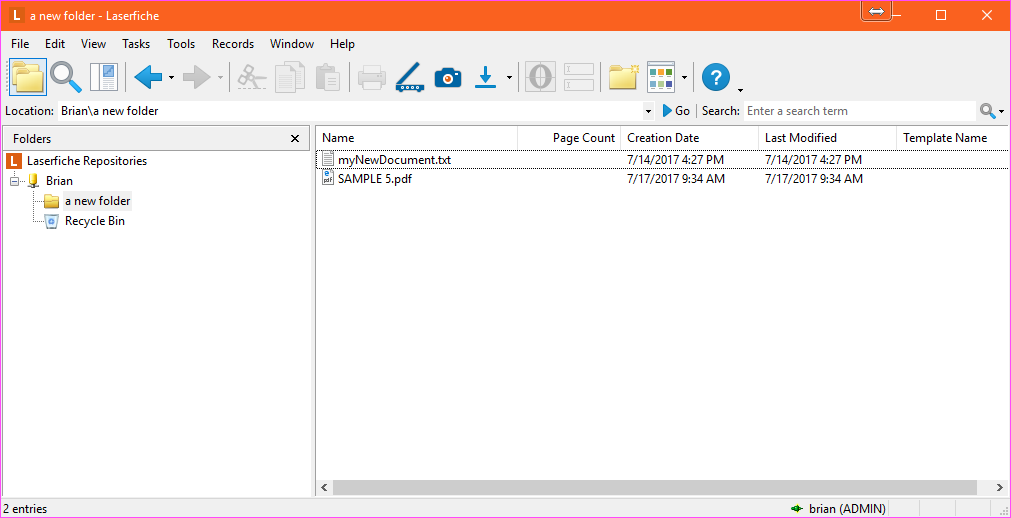
Task: Open the toolbar overflow arrow after Help
Action: tap(740, 90)
